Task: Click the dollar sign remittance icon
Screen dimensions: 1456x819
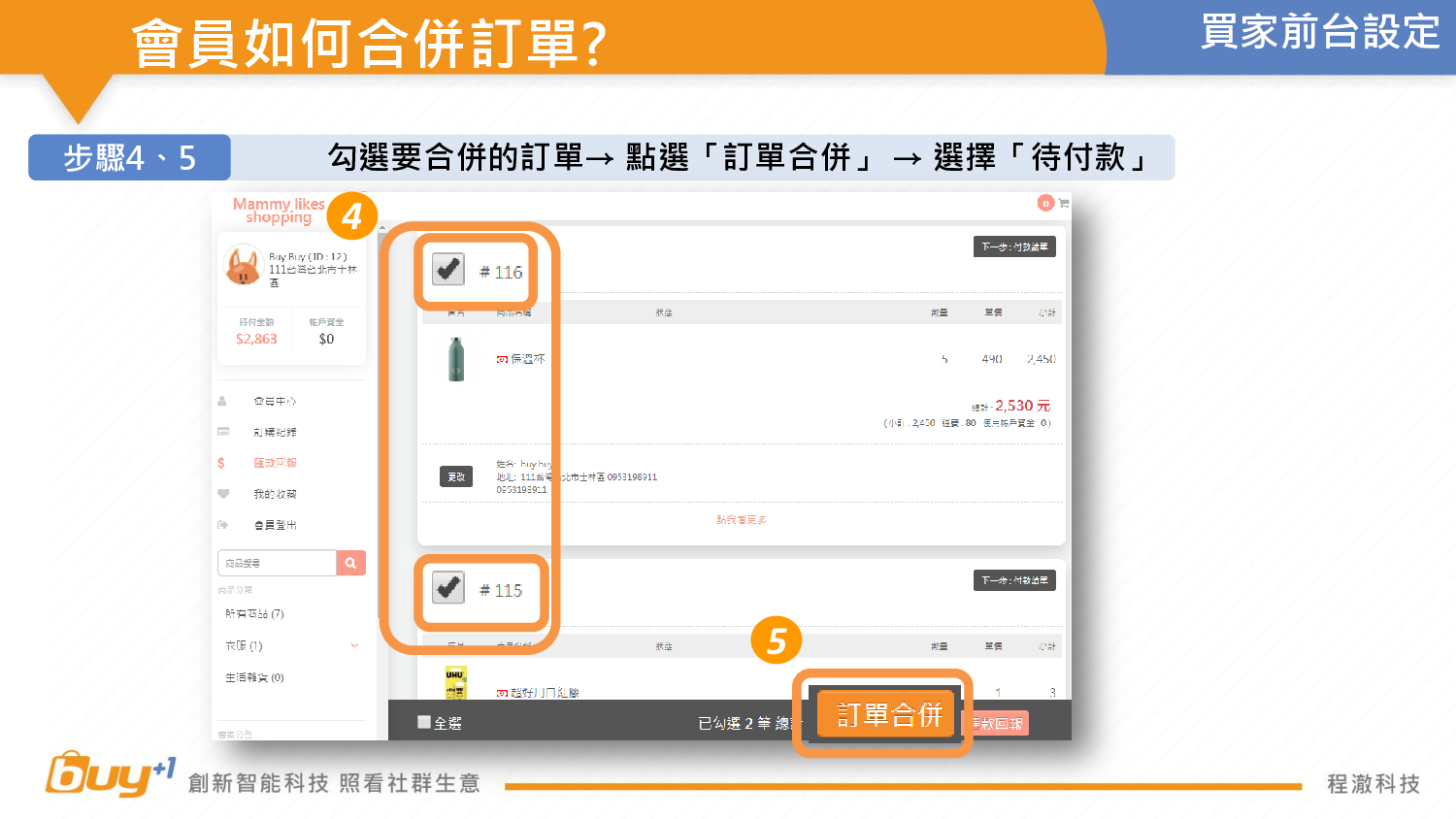Action: click(x=221, y=463)
